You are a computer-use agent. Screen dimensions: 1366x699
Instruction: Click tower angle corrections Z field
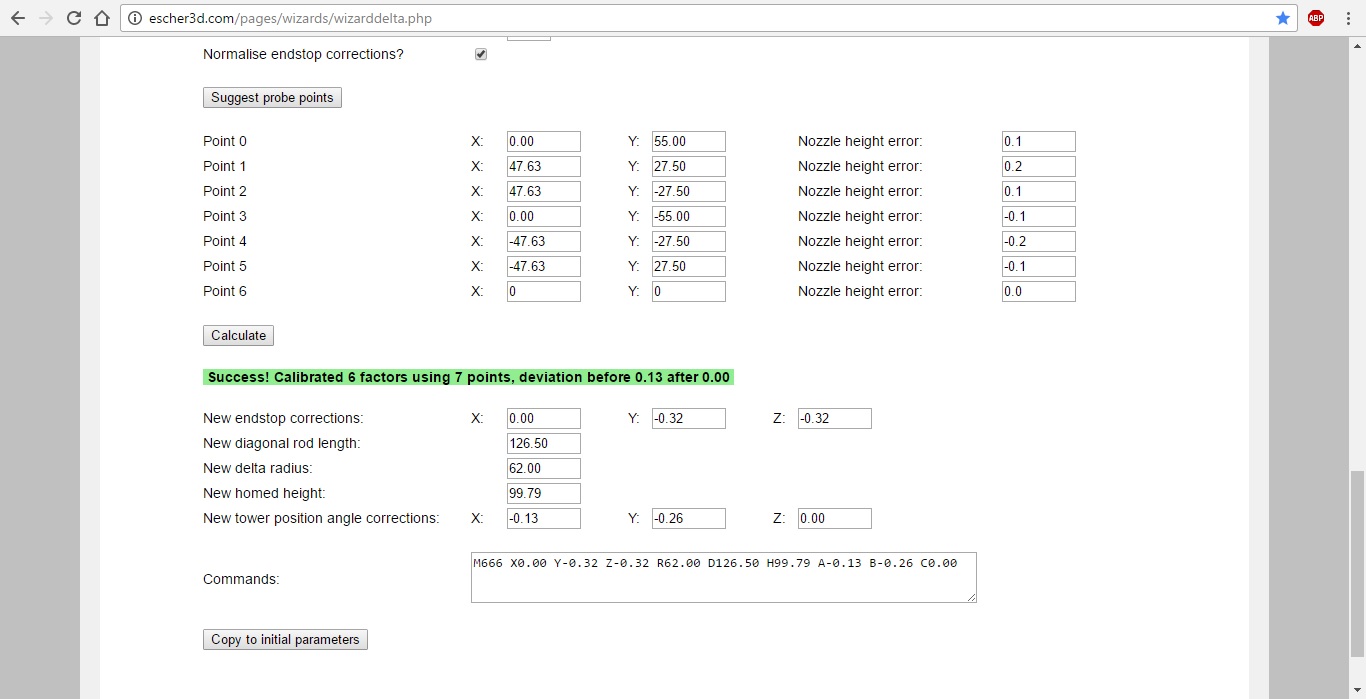(835, 519)
